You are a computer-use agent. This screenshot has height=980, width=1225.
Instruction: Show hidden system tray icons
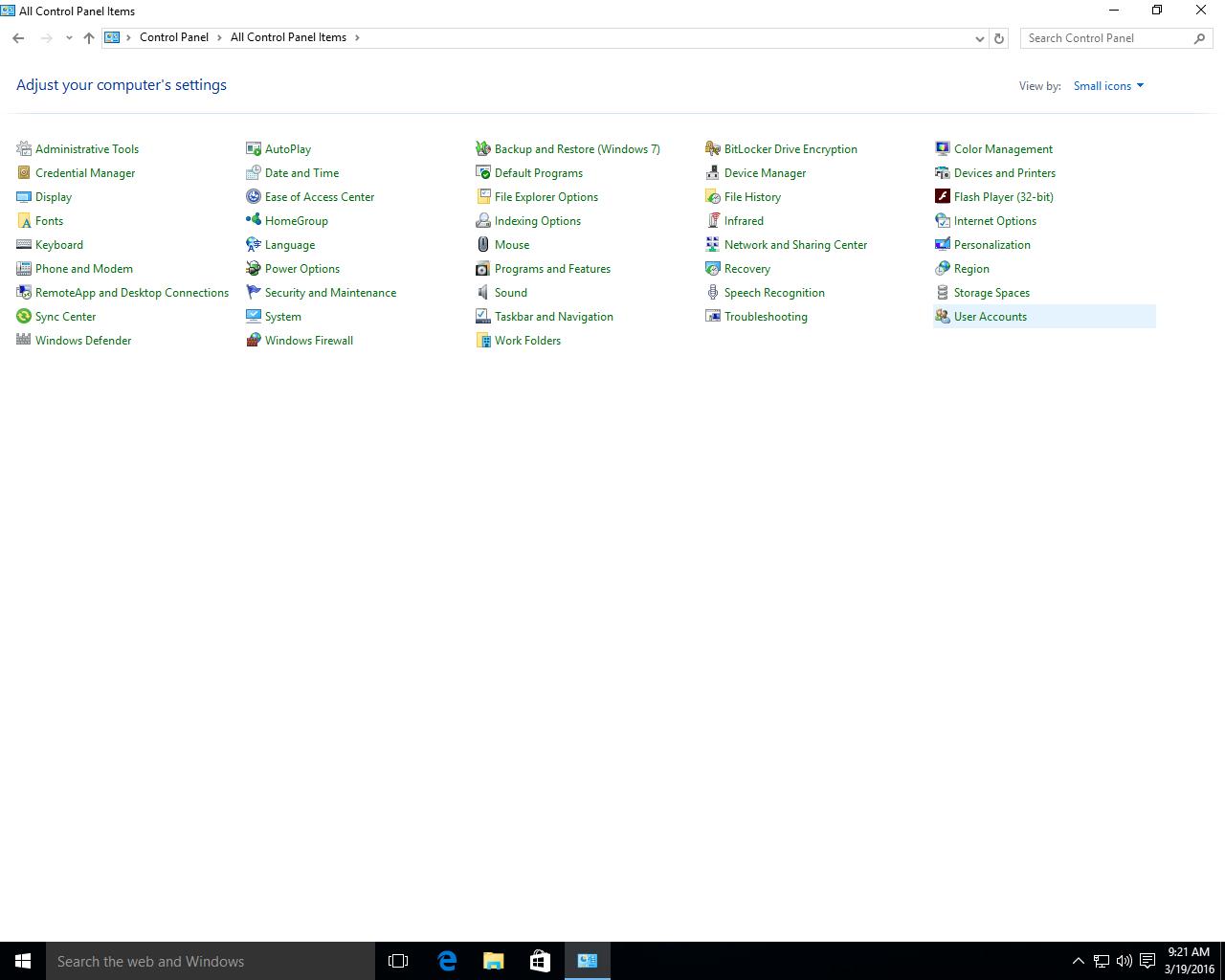[1079, 961]
